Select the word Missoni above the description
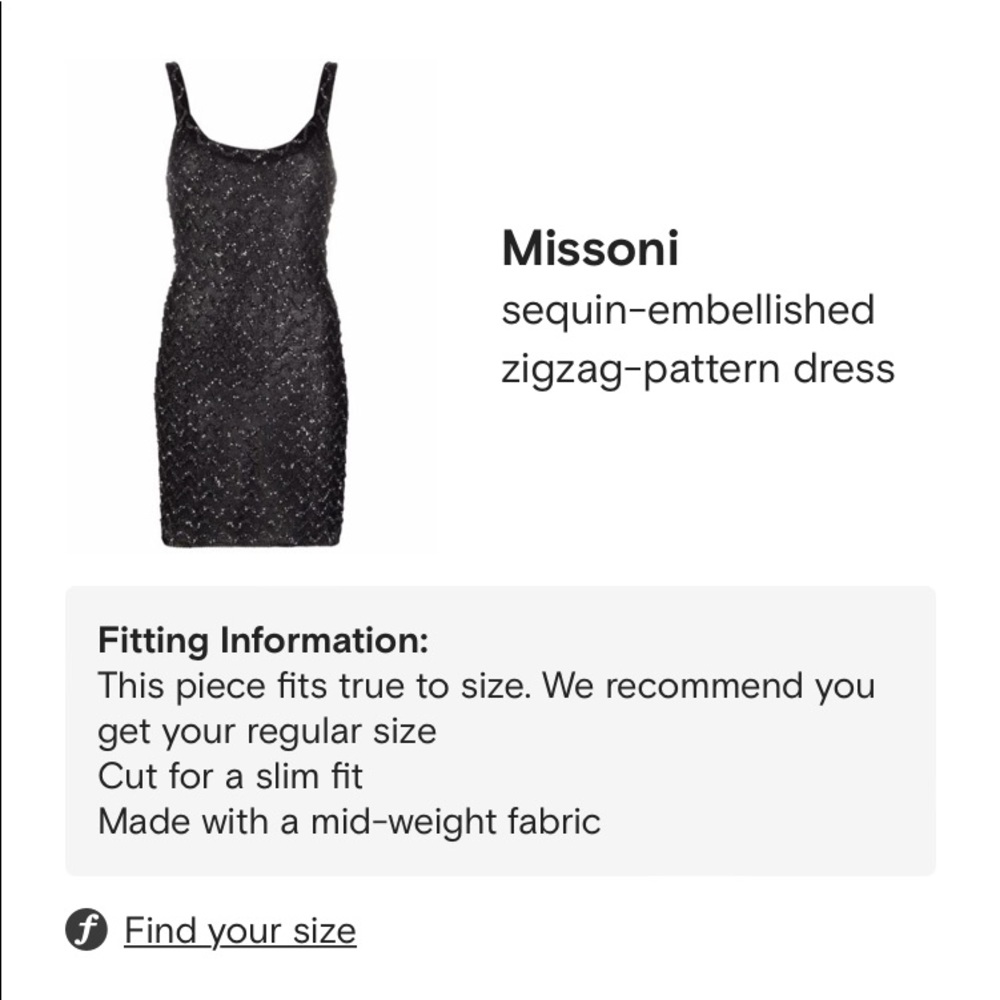 coord(589,252)
